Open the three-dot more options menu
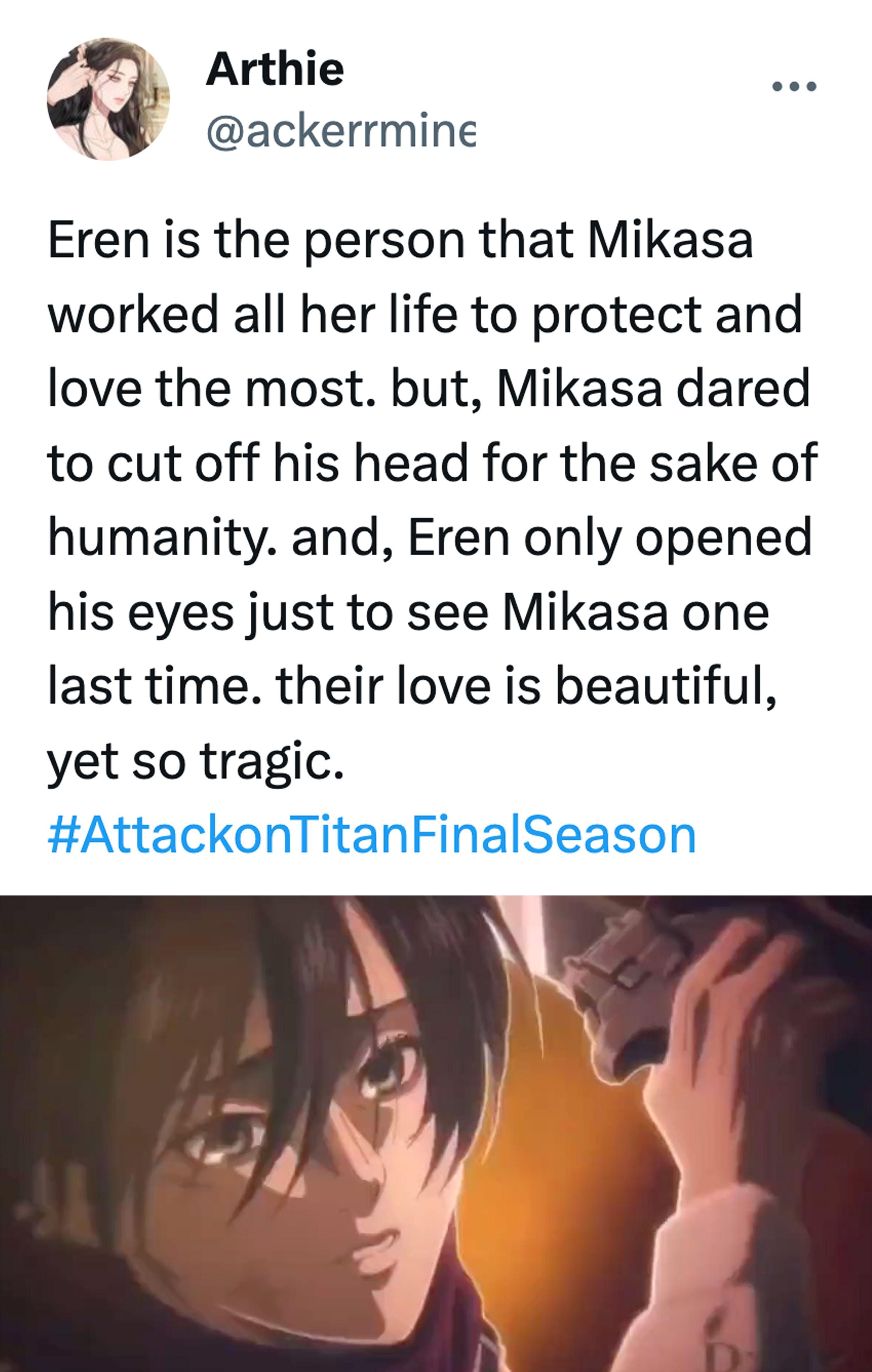 (794, 87)
